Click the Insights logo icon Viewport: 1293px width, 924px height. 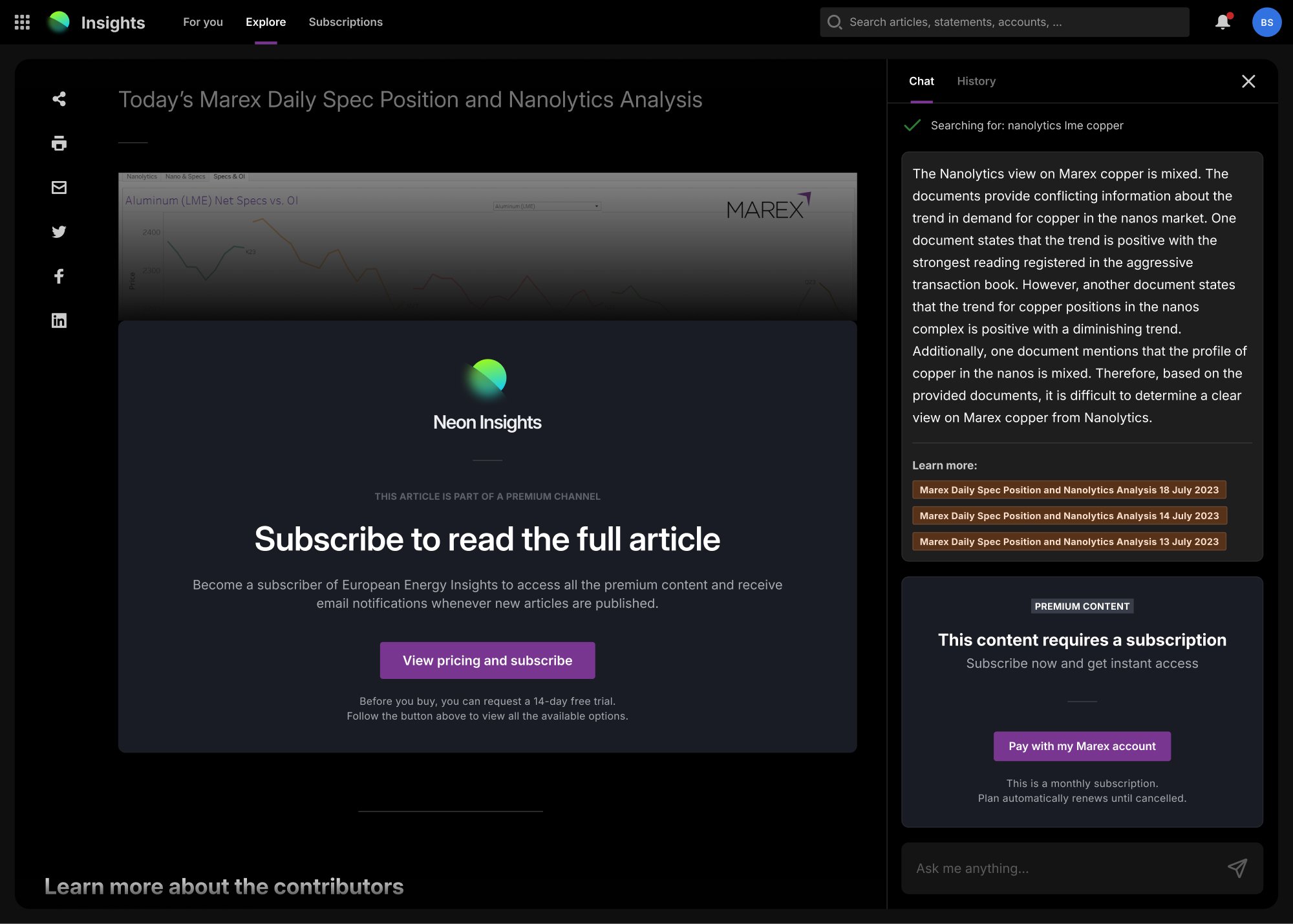59,22
